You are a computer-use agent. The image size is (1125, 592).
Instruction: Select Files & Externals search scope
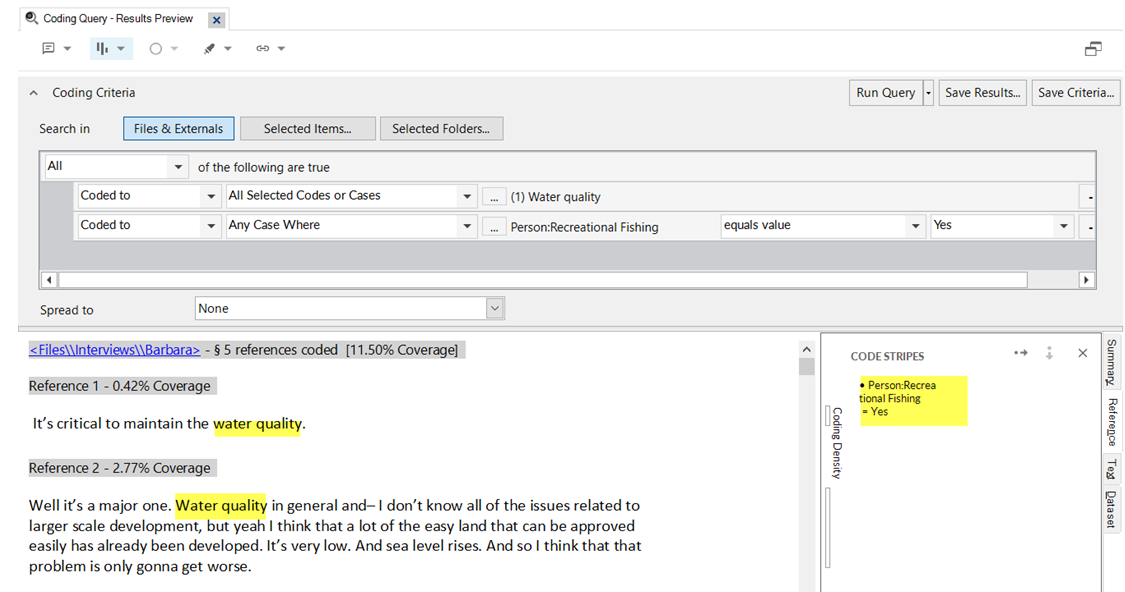click(x=179, y=128)
